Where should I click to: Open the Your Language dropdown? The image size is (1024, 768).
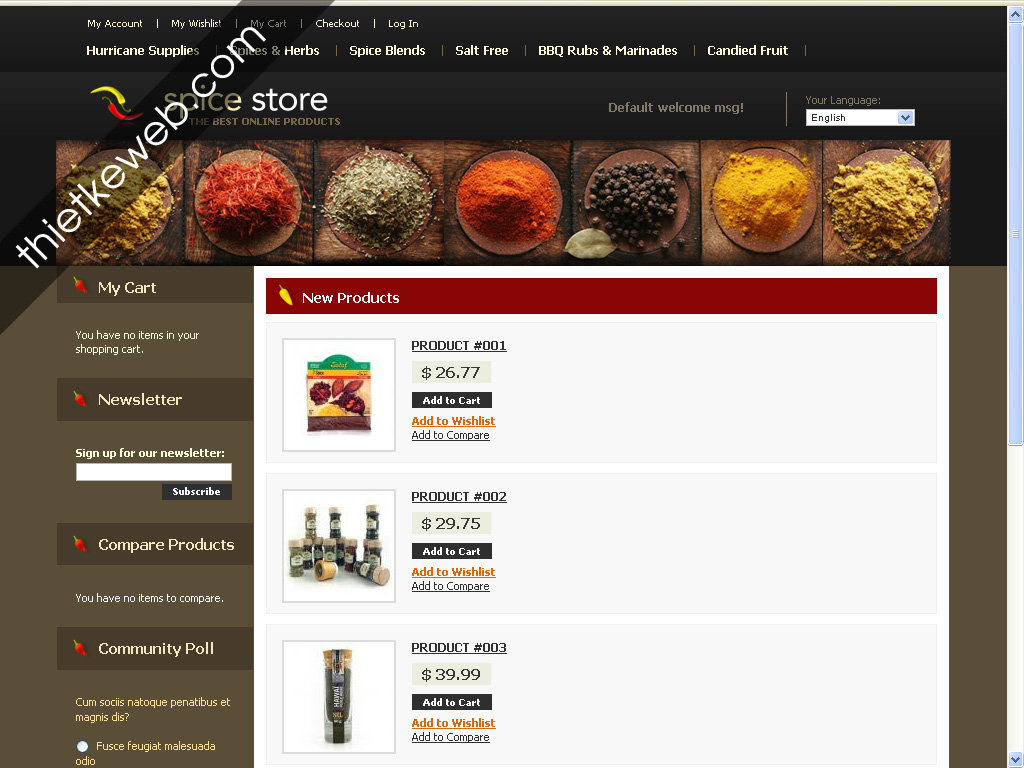tap(859, 118)
